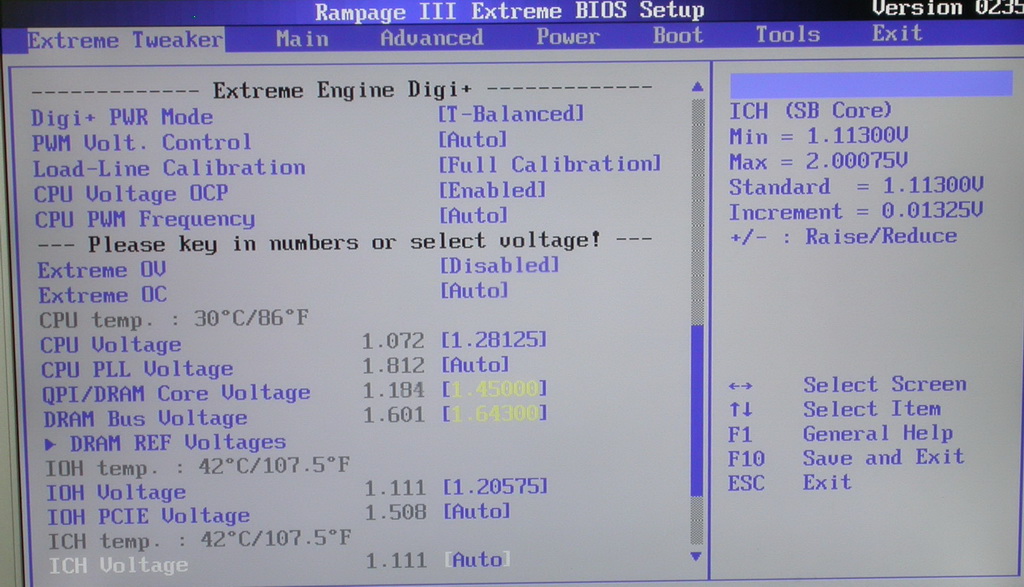Change Extreme OC Auto value

tap(474, 290)
